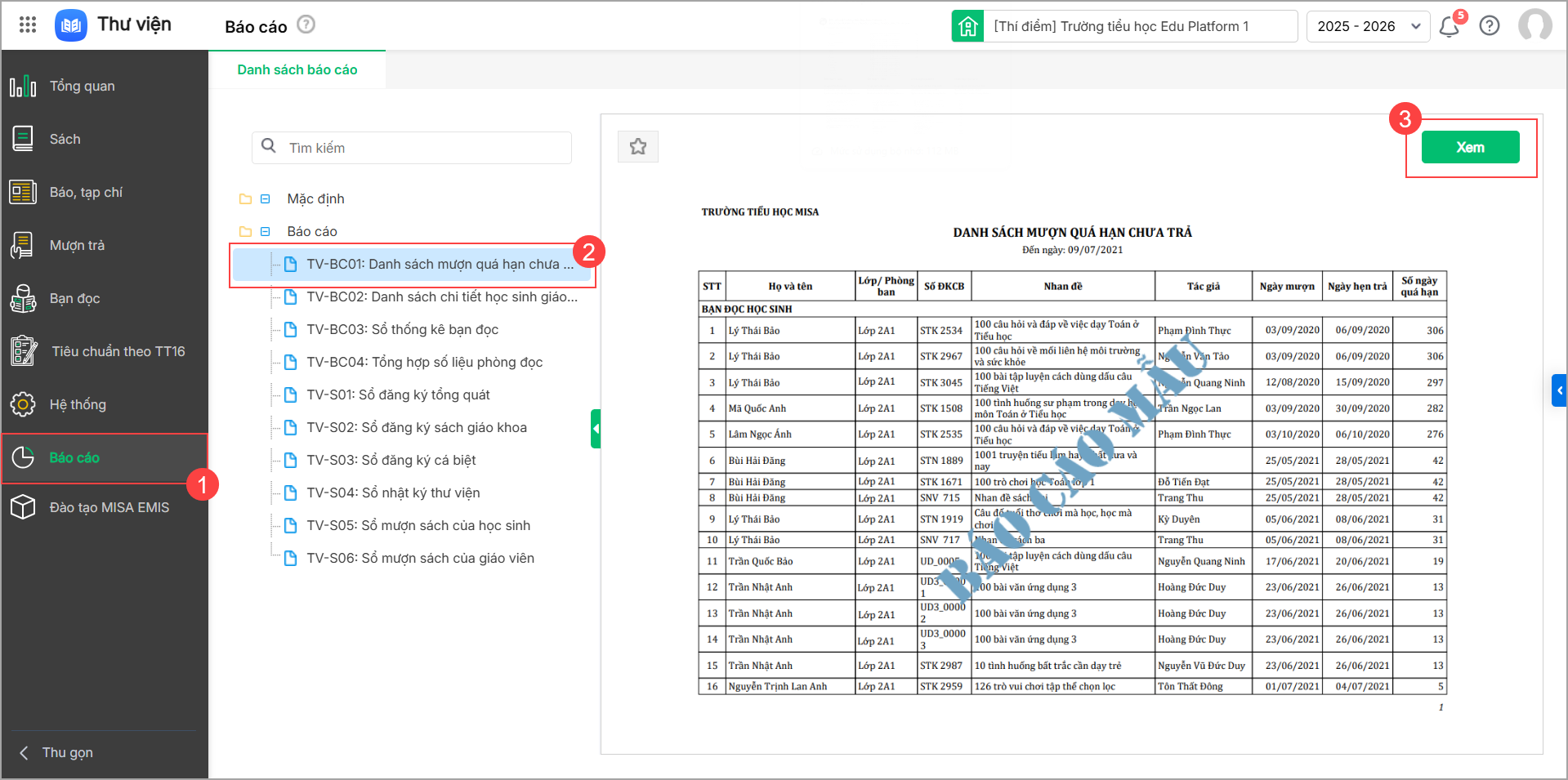Collapse the Mặc định folder
The width and height of the screenshot is (1568, 780).
pyautogui.click(x=266, y=199)
